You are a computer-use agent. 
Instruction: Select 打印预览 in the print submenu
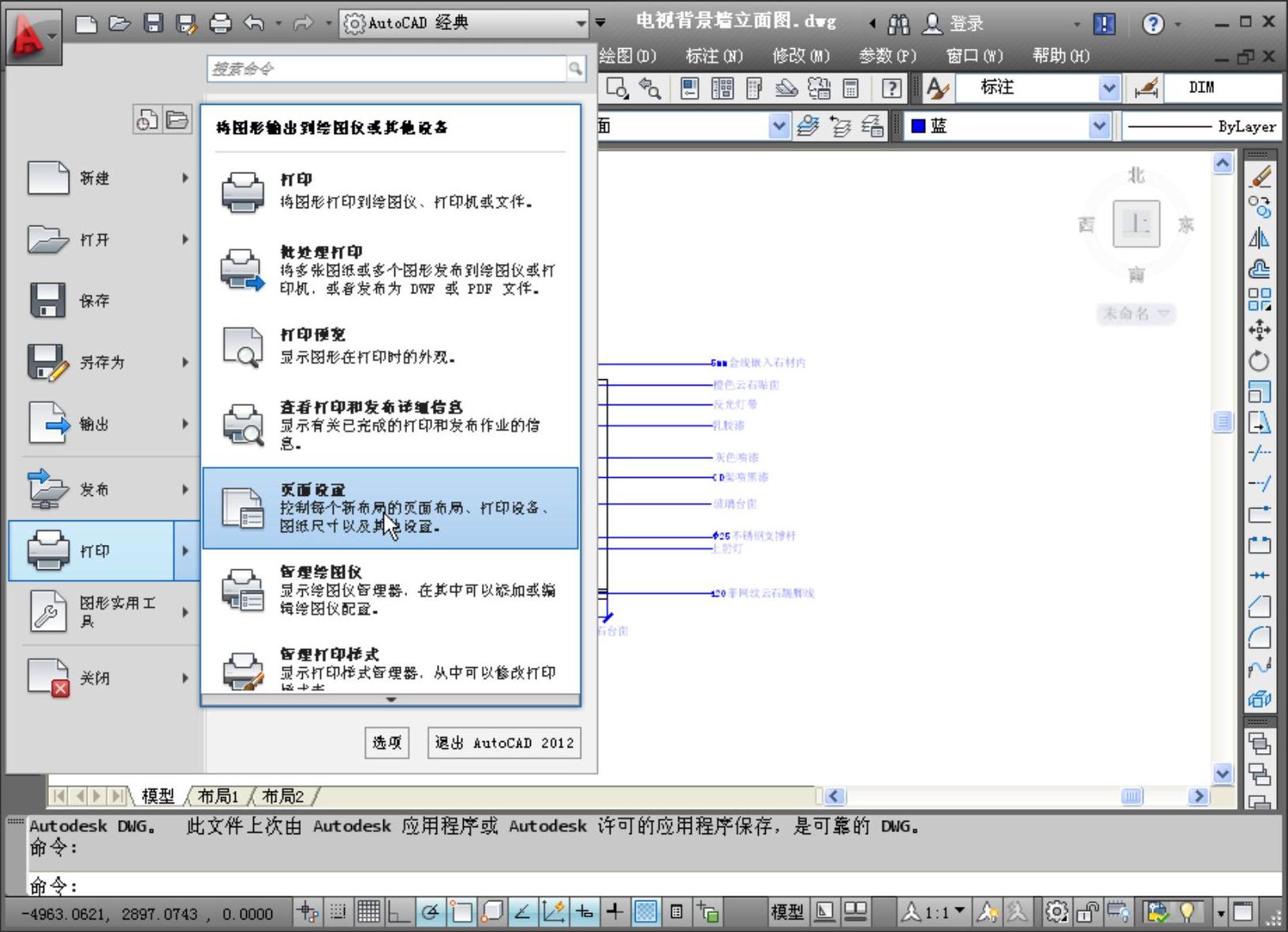point(390,346)
